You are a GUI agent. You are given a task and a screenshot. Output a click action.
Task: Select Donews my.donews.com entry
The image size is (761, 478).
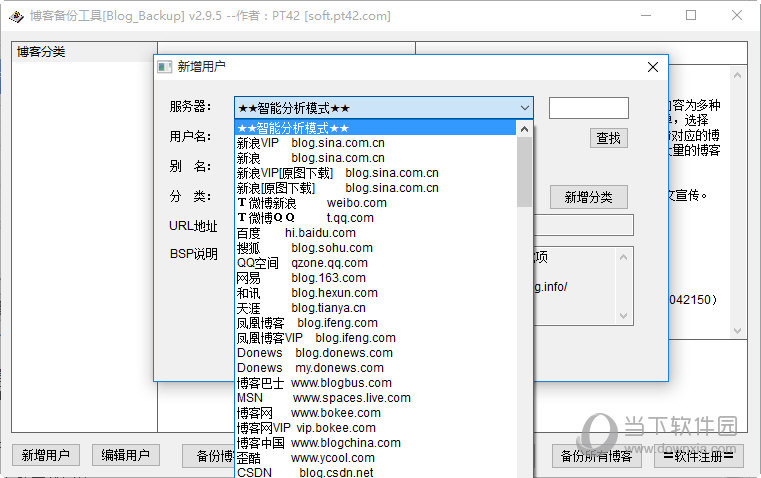point(375,368)
